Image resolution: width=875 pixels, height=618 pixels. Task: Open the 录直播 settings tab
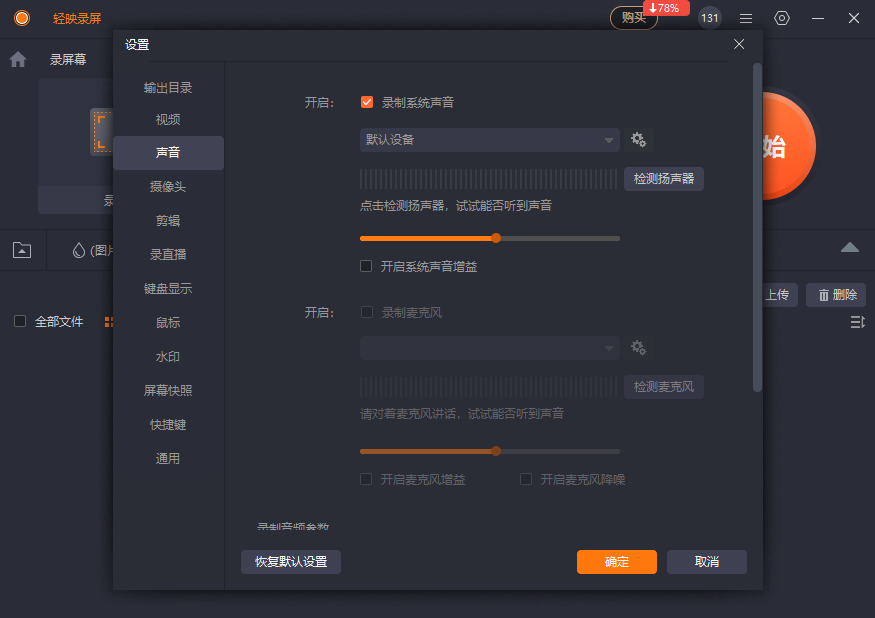tap(168, 255)
